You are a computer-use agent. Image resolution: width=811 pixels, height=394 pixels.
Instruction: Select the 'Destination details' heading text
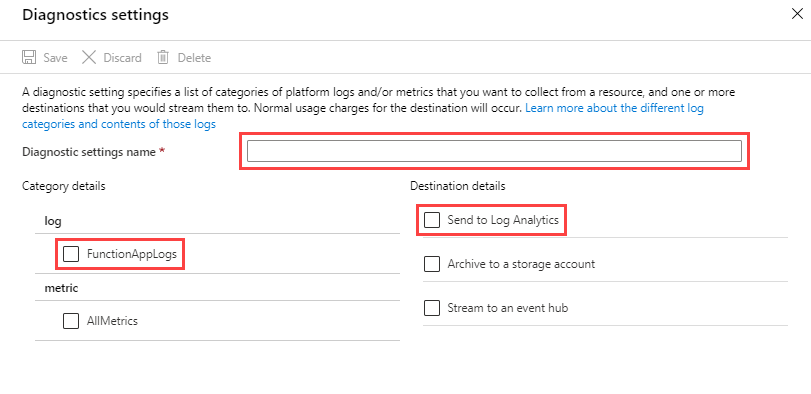[458, 186]
